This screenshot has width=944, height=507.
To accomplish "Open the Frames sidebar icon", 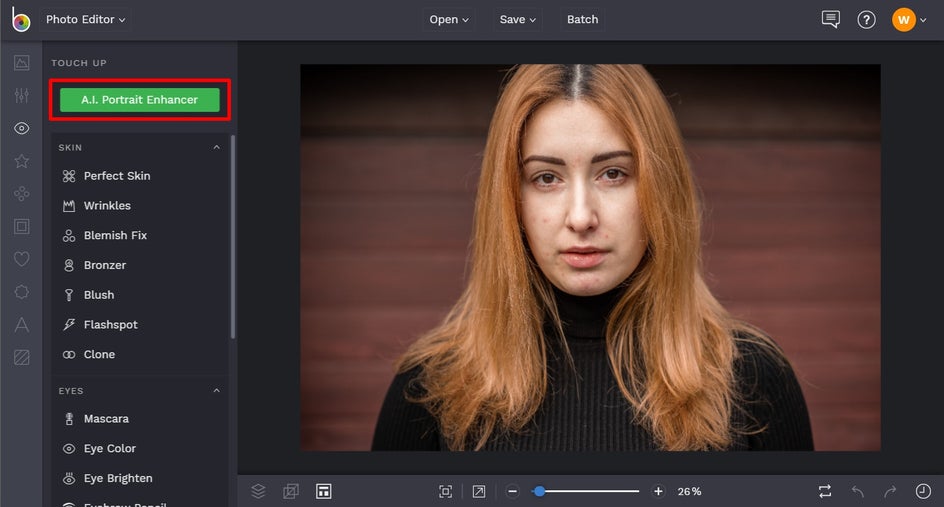I will coord(22,226).
